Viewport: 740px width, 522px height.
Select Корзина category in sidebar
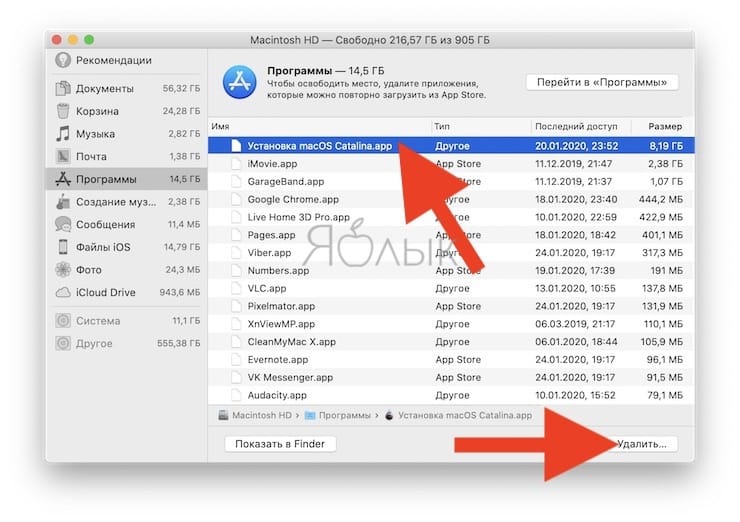coord(126,111)
